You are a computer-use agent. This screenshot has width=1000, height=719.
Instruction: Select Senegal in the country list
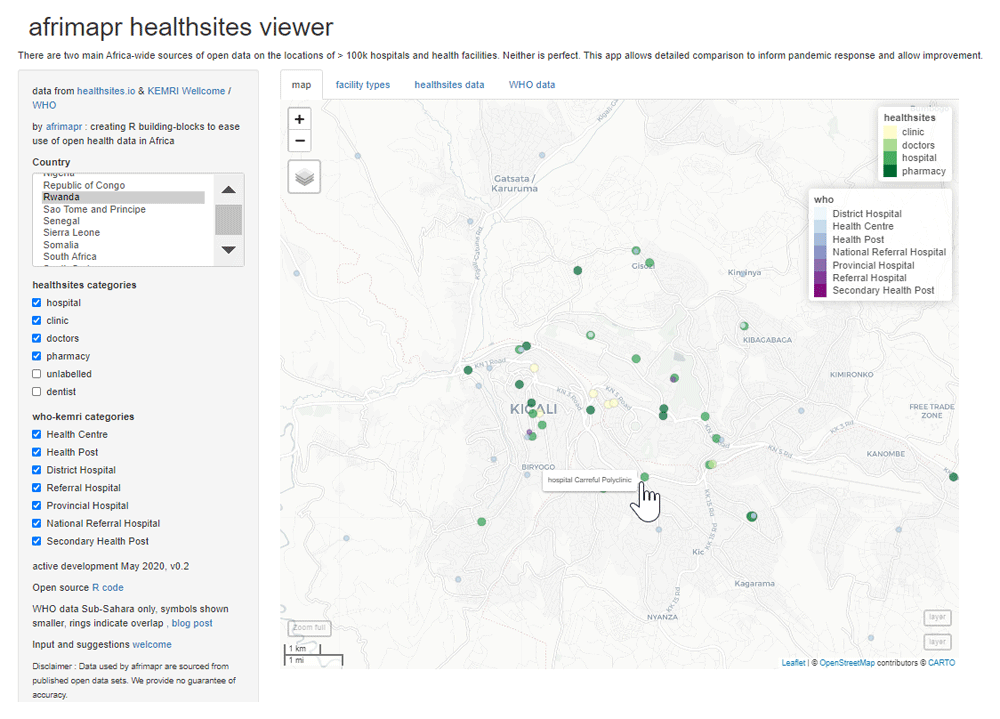tap(62, 221)
